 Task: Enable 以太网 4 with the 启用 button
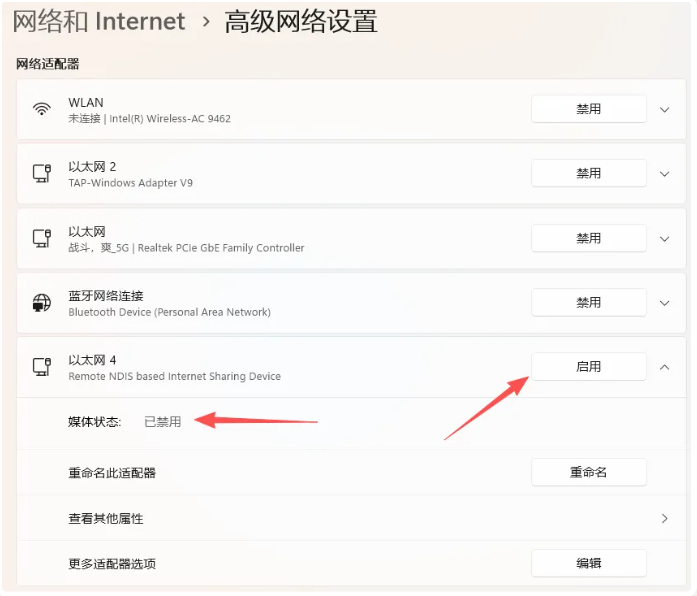(589, 367)
